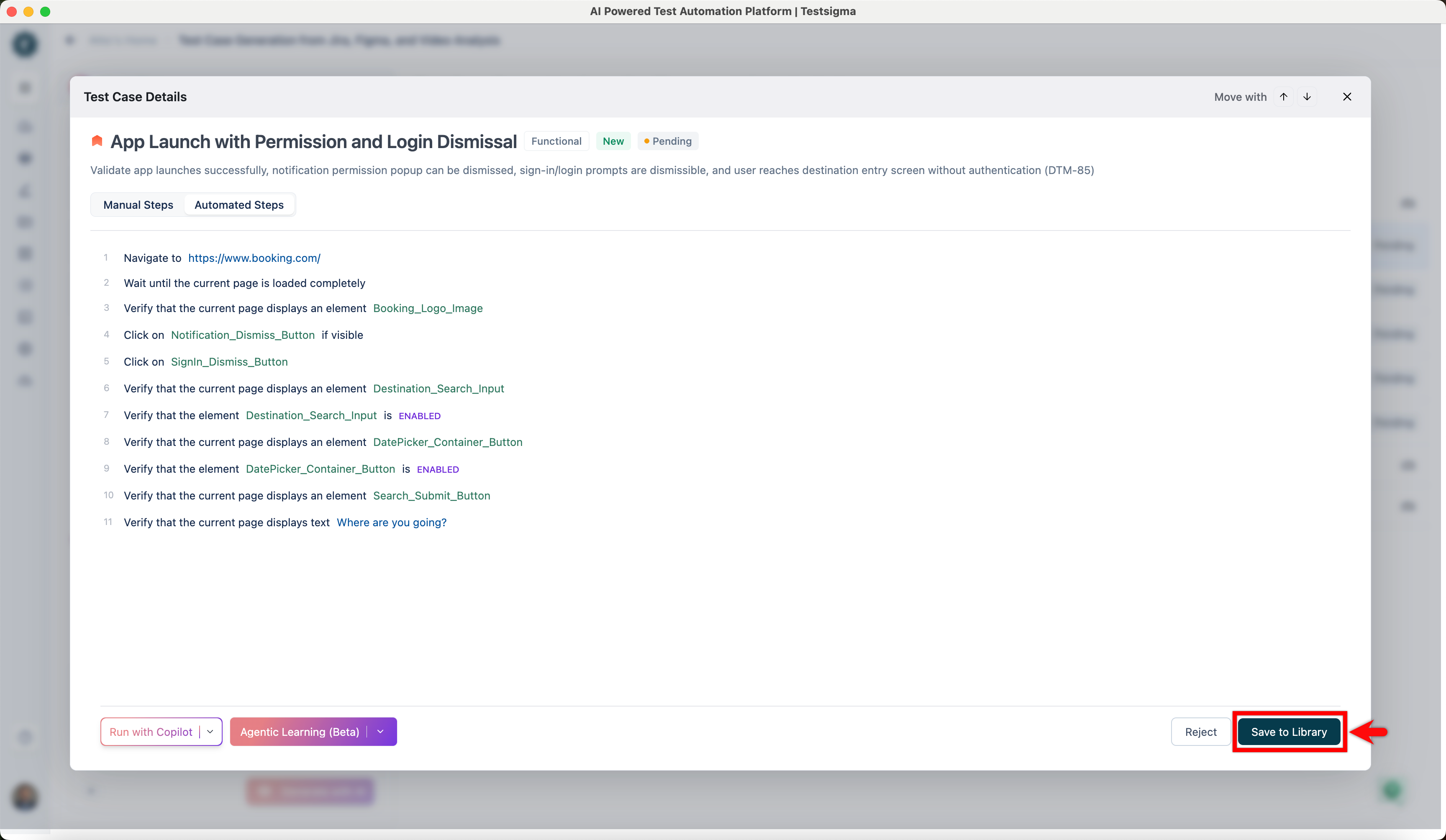Click the Functional type tag

[x=556, y=141]
